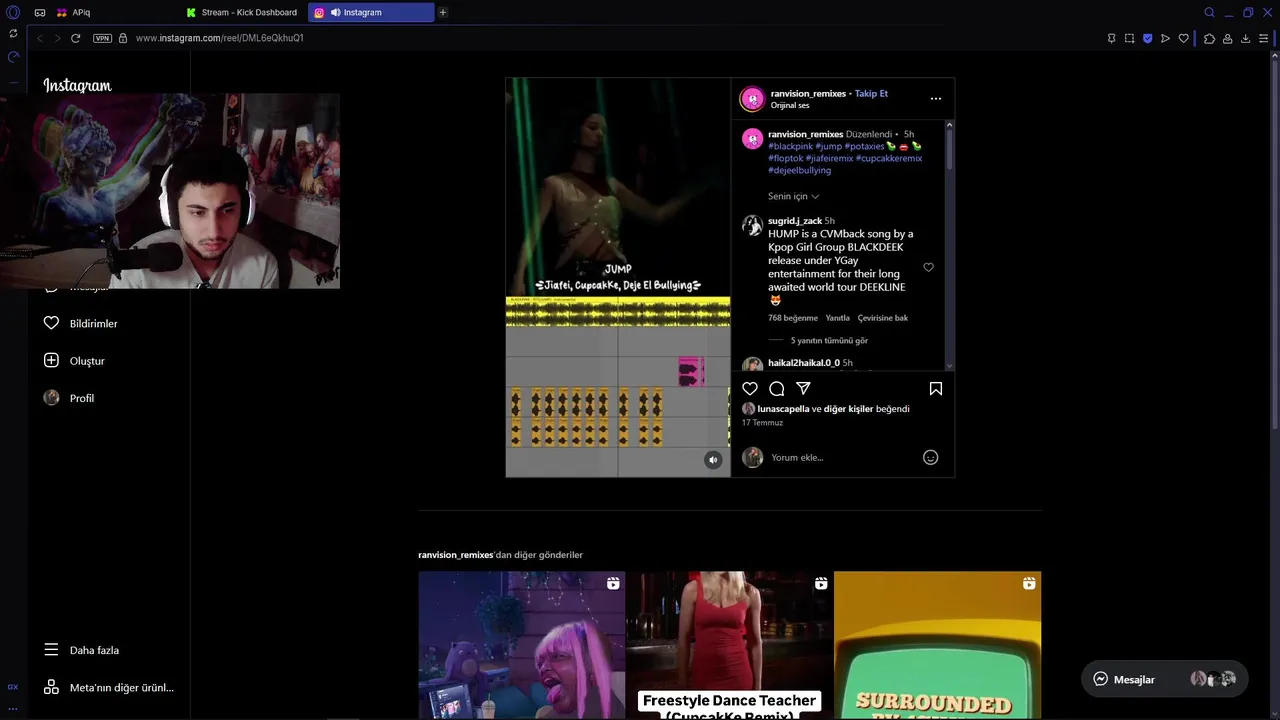This screenshot has height=720, width=1280.
Task: Open sugrid.j_zack commenter profile
Action: pos(795,221)
